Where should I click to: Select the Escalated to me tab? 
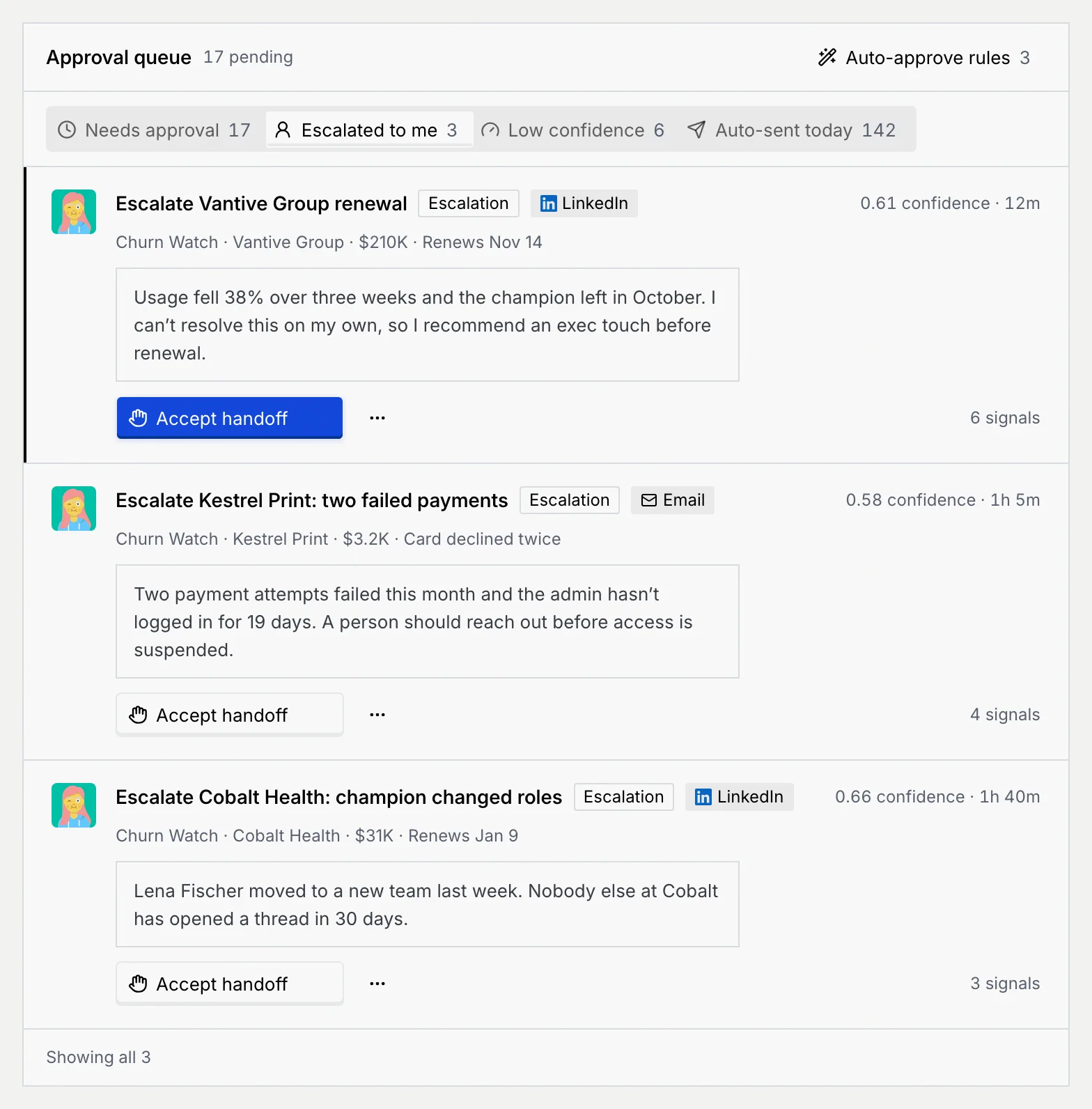[x=369, y=130]
